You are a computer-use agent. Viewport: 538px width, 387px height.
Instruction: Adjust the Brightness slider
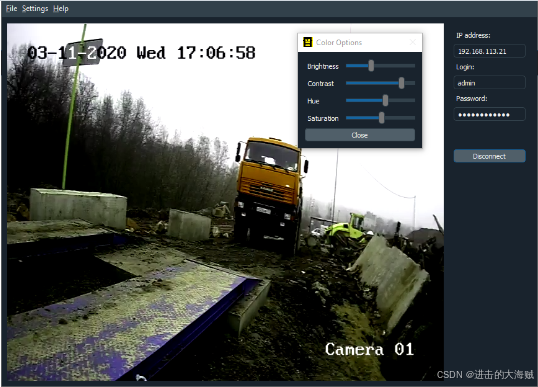(371, 66)
